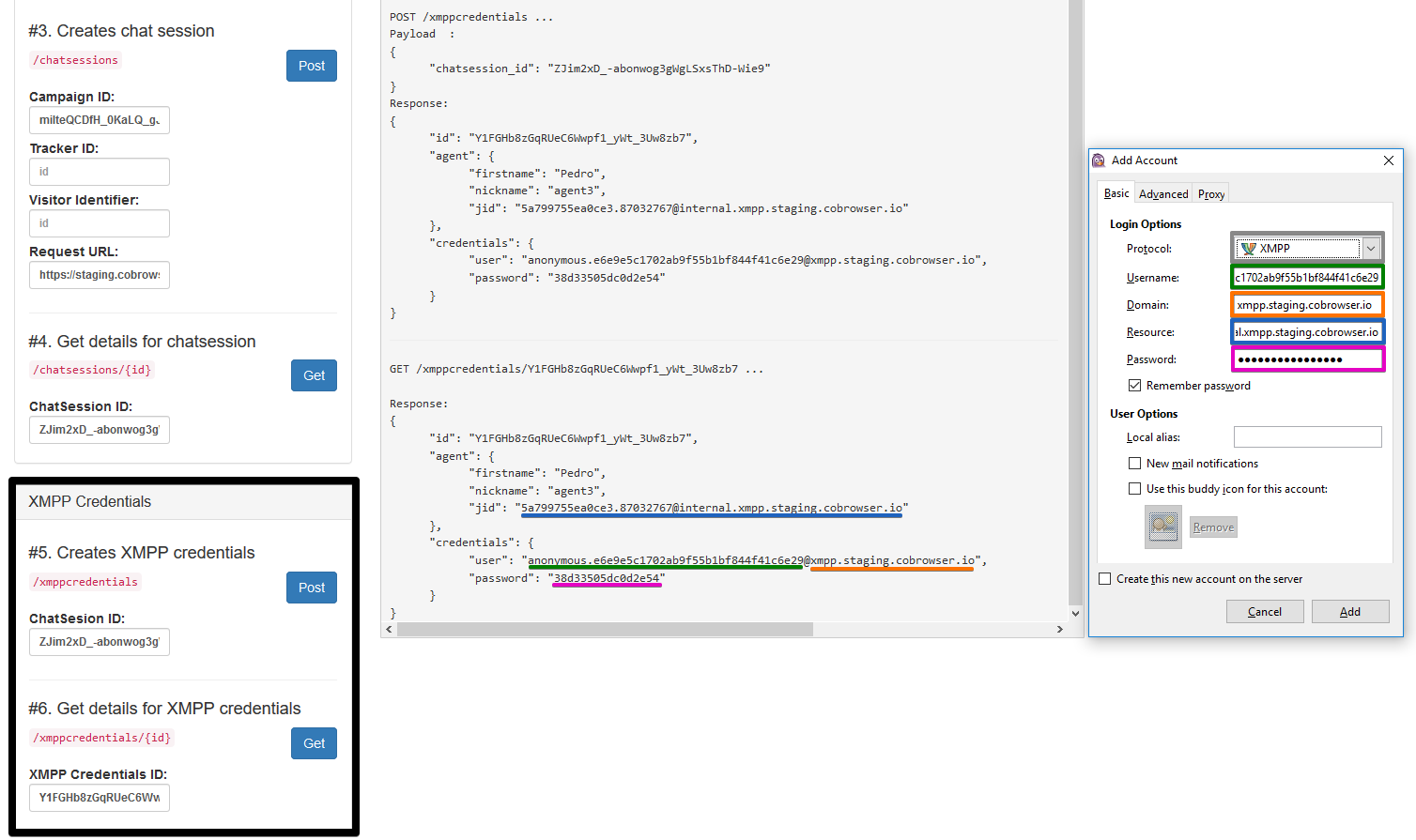Image resolution: width=1416 pixels, height=840 pixels.
Task: Switch to the Advanced tab
Action: 1163,194
